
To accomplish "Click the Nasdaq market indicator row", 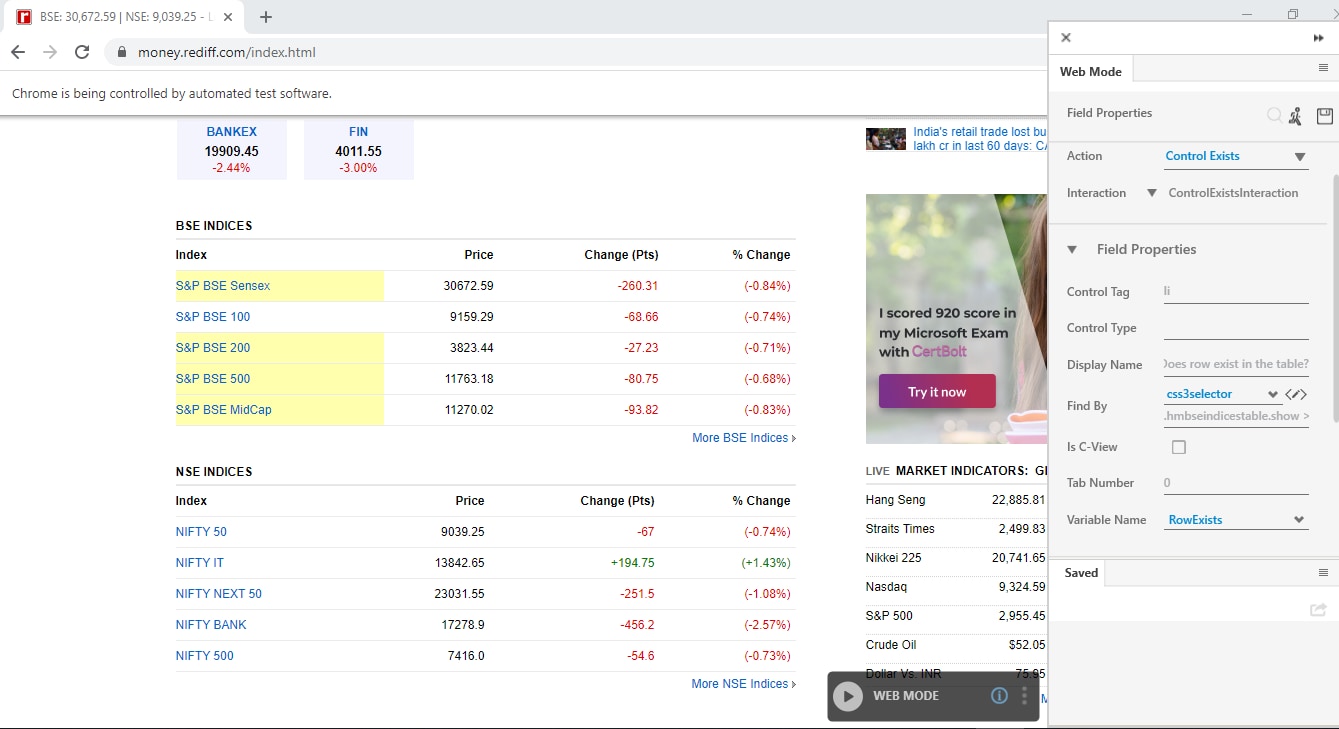I will coord(955,587).
